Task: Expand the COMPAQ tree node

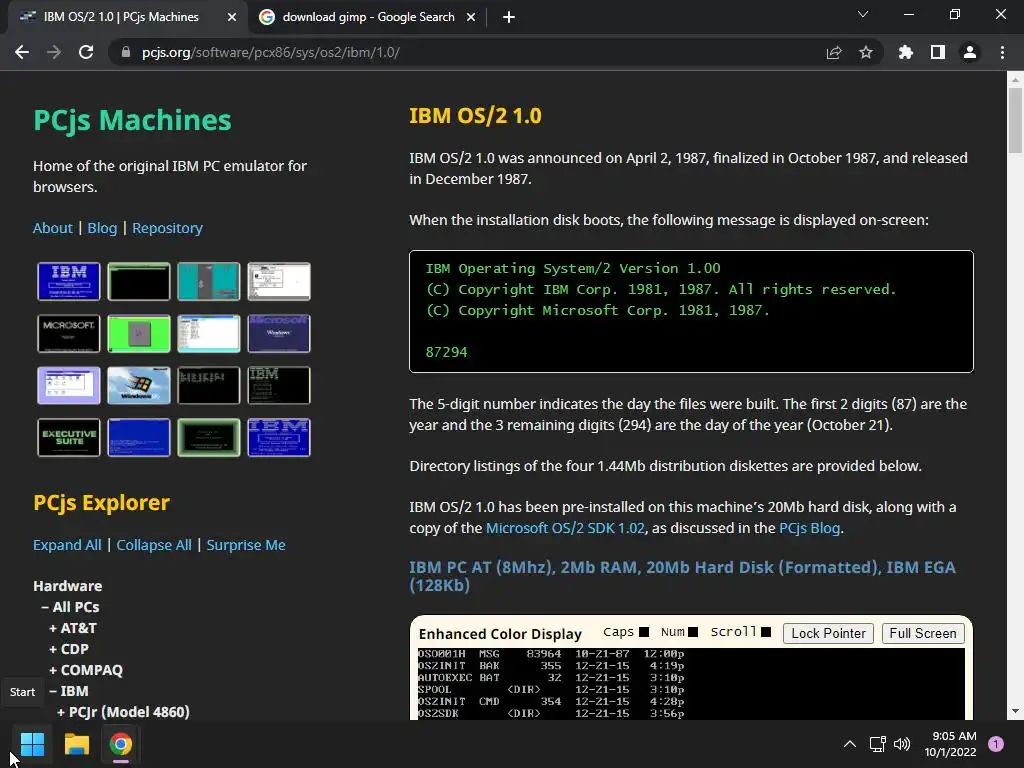Action: pos(86,669)
